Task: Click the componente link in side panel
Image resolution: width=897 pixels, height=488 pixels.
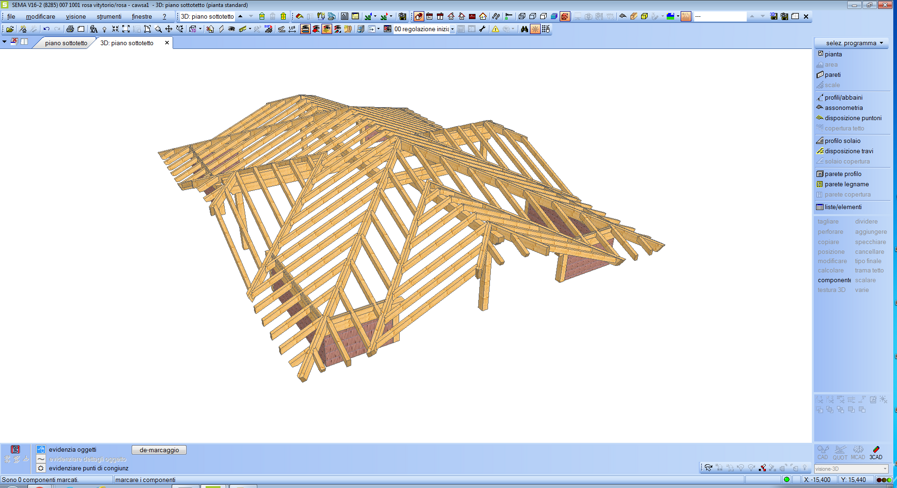Action: [833, 280]
